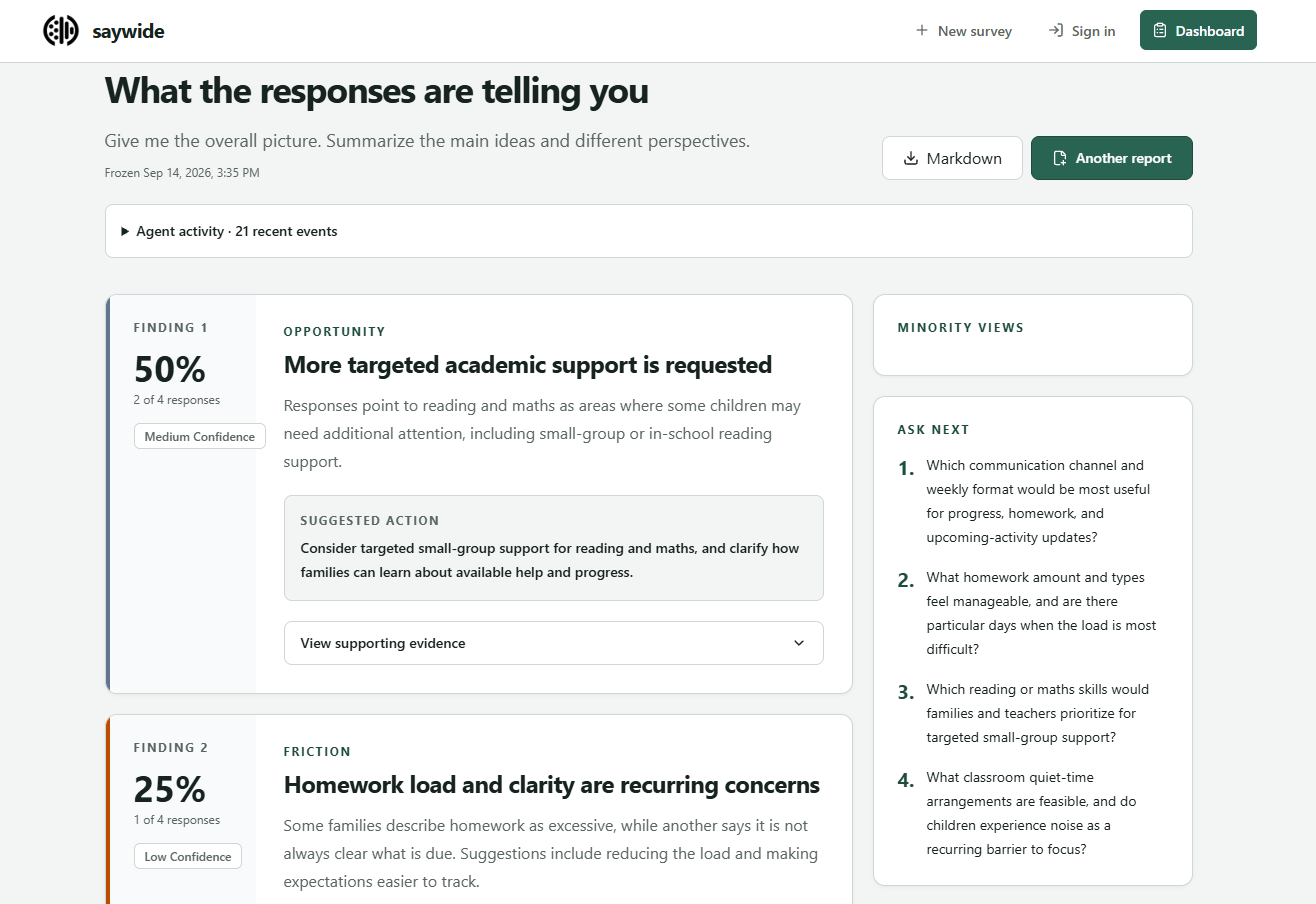The height and width of the screenshot is (904, 1316).
Task: Go to the Dashboard
Action: coord(1198,30)
